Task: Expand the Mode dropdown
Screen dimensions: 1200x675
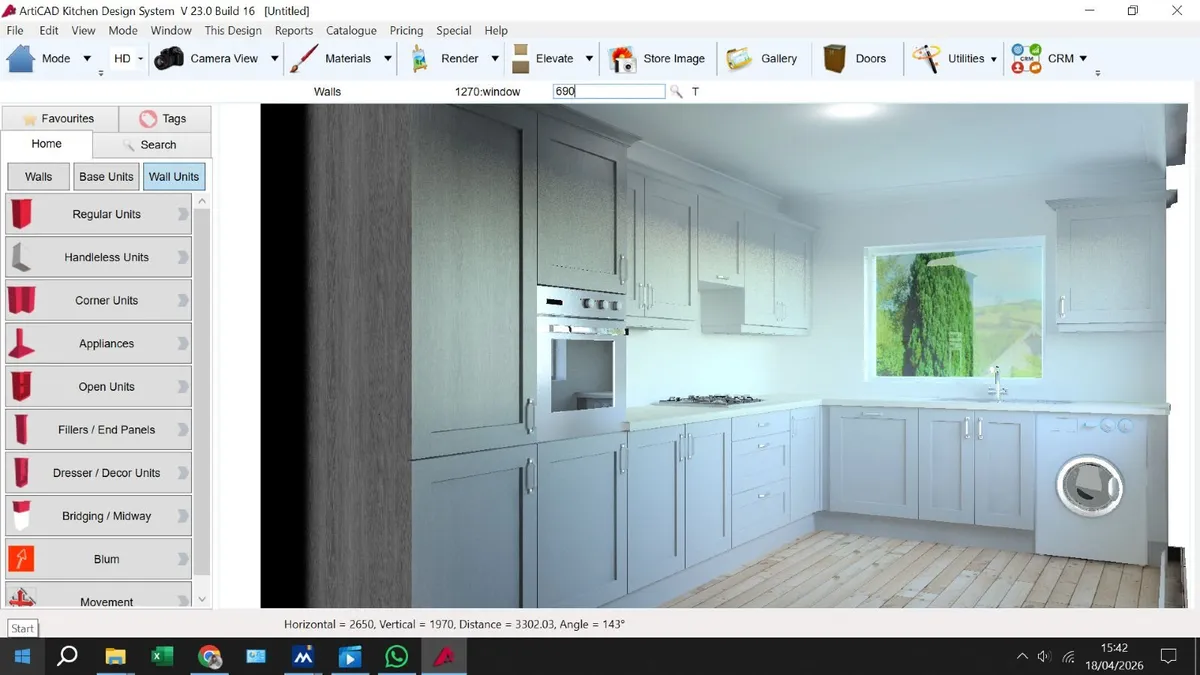Action: pyautogui.click(x=85, y=58)
